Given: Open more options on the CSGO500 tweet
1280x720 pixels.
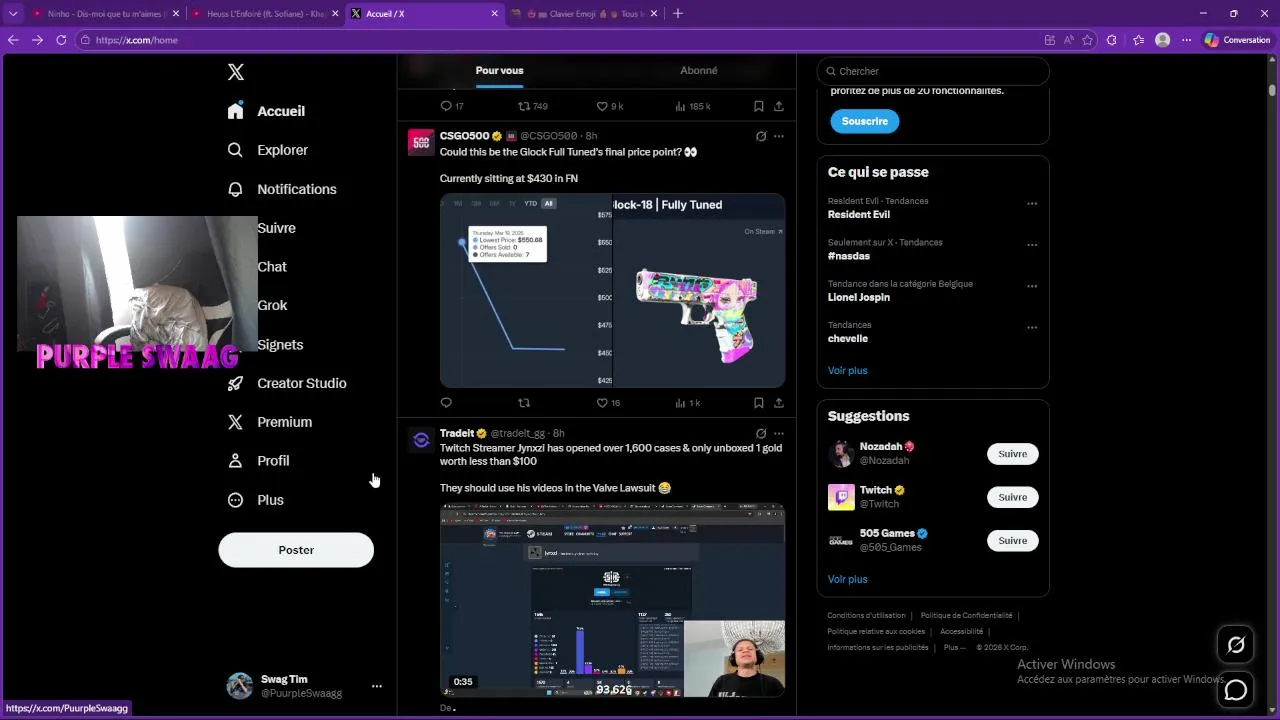Looking at the screenshot, I should coord(779,136).
